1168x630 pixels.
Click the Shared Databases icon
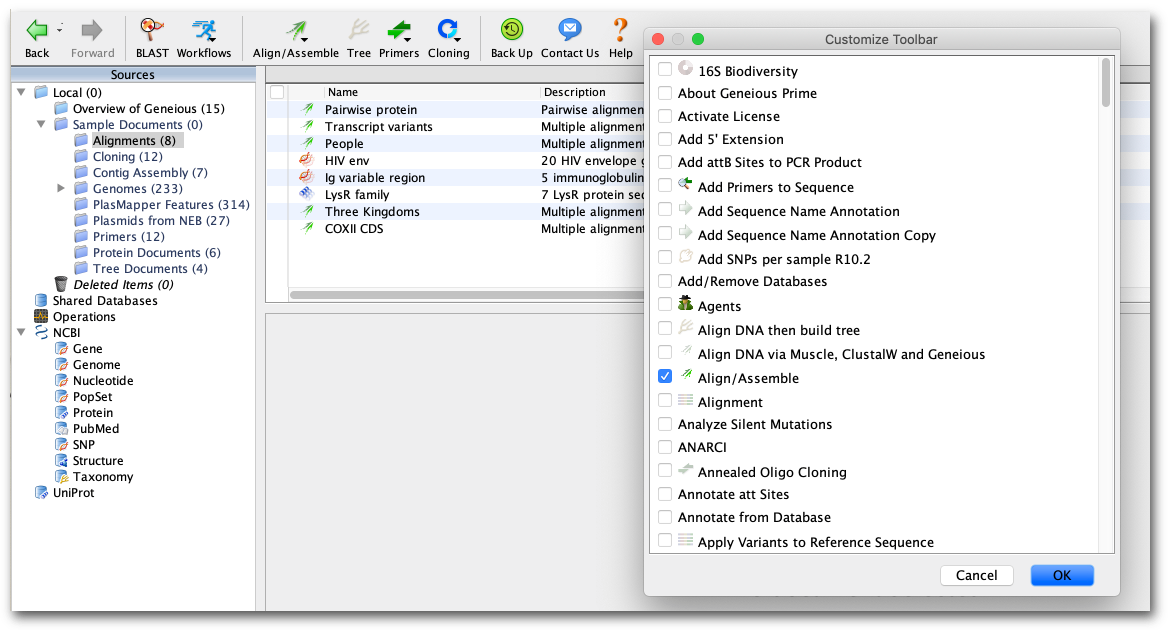coord(41,300)
